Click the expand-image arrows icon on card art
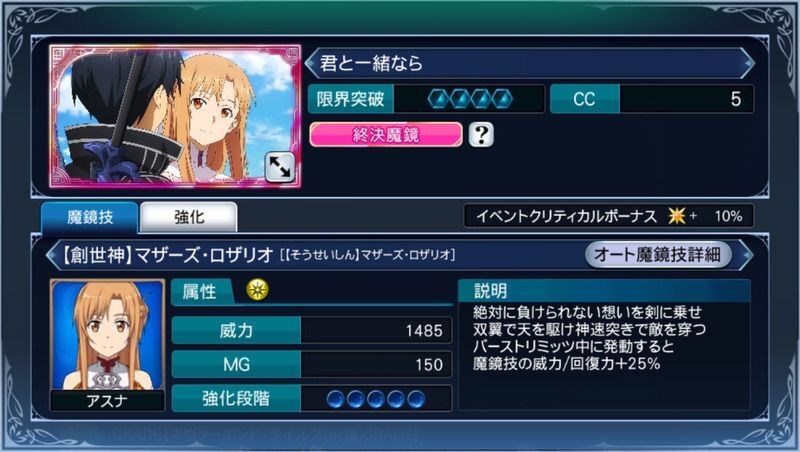Image resolution: width=800 pixels, height=452 pixels. (x=279, y=167)
